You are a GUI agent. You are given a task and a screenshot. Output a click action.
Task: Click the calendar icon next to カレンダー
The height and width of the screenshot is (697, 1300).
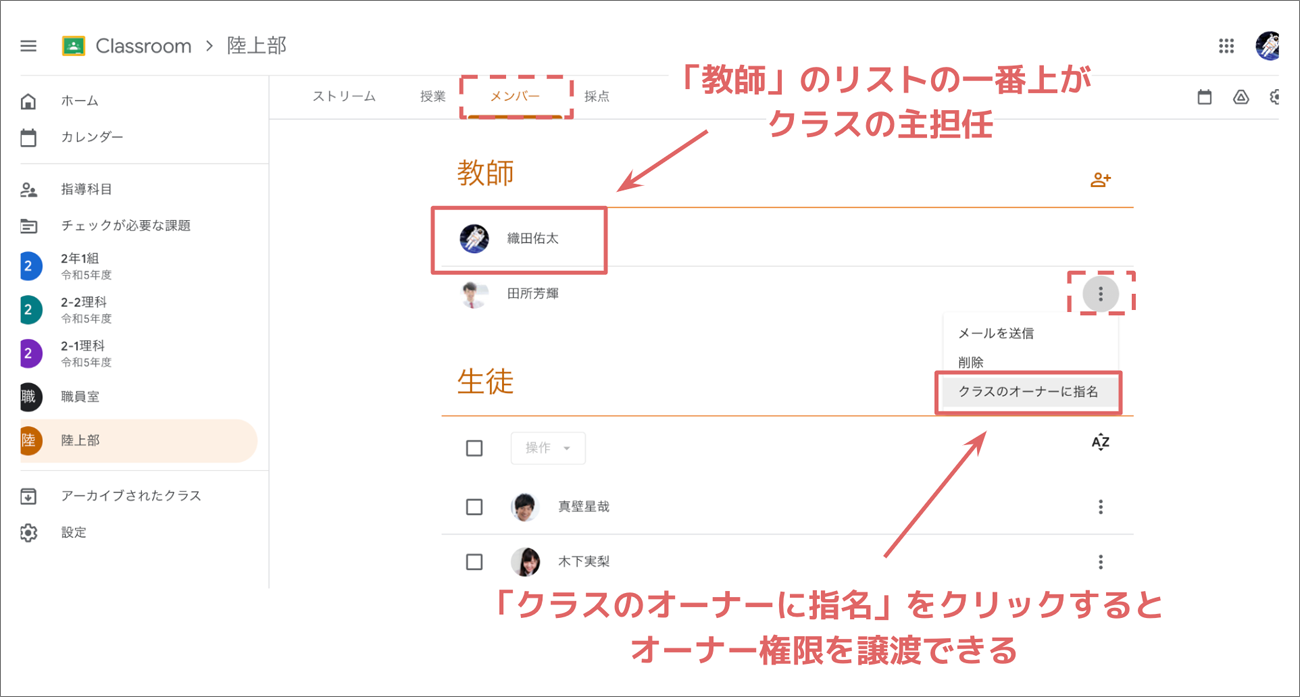point(28,137)
